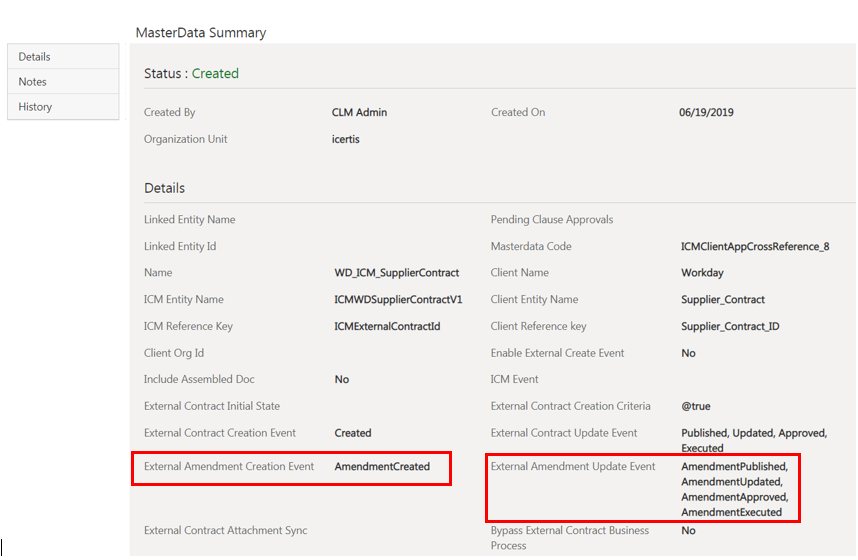Switch to the Notes tab
Screen dimensions: 858x560
63,82
